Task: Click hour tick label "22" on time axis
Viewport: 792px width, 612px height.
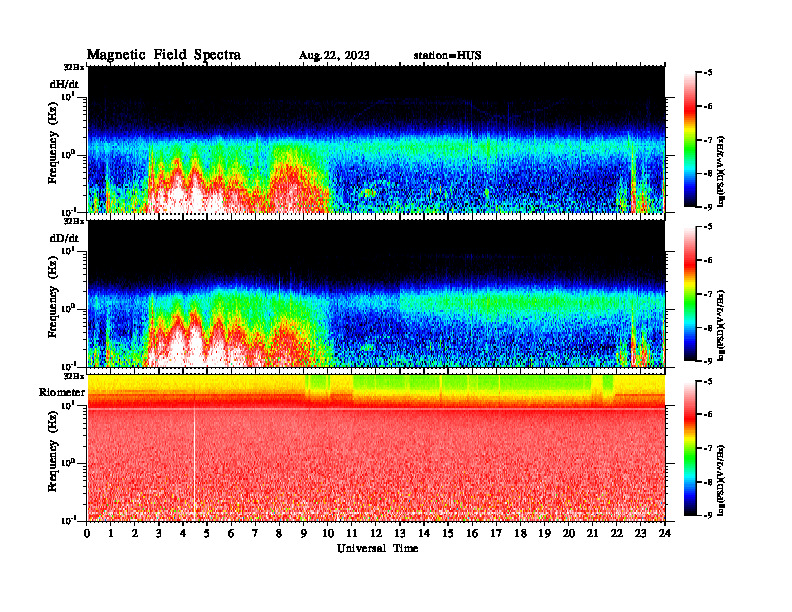Action: coord(616,534)
